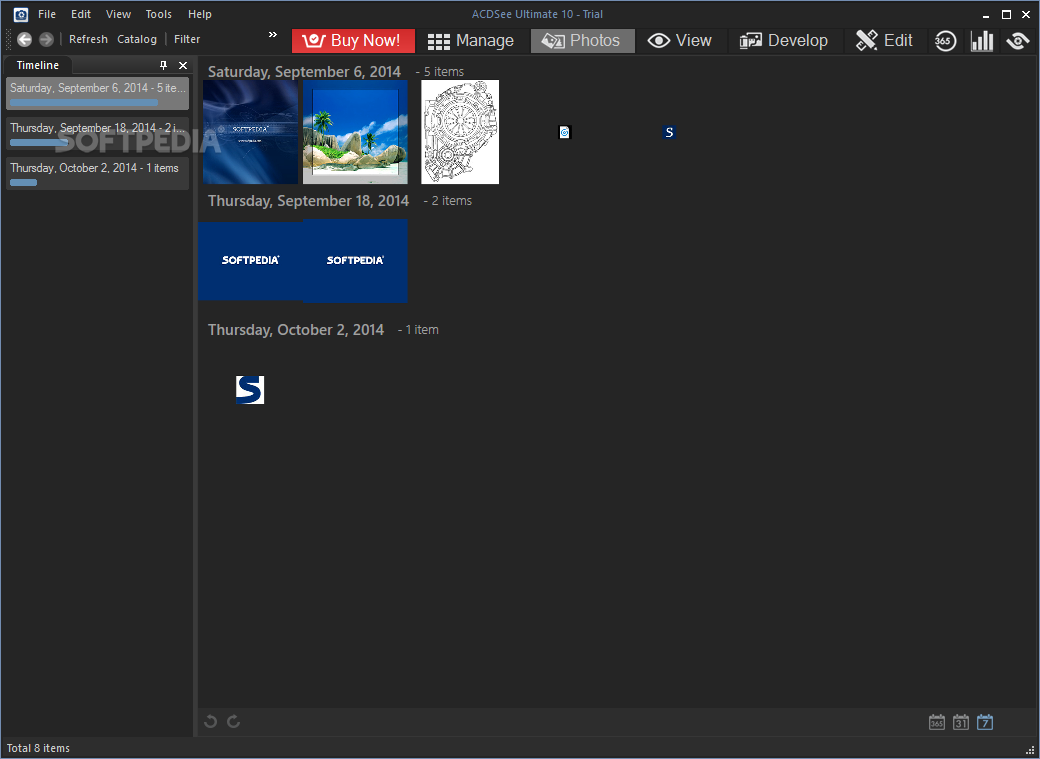Screen dimensions: 1040x759
Task: Close the Timeline panel
Action: click(x=183, y=65)
